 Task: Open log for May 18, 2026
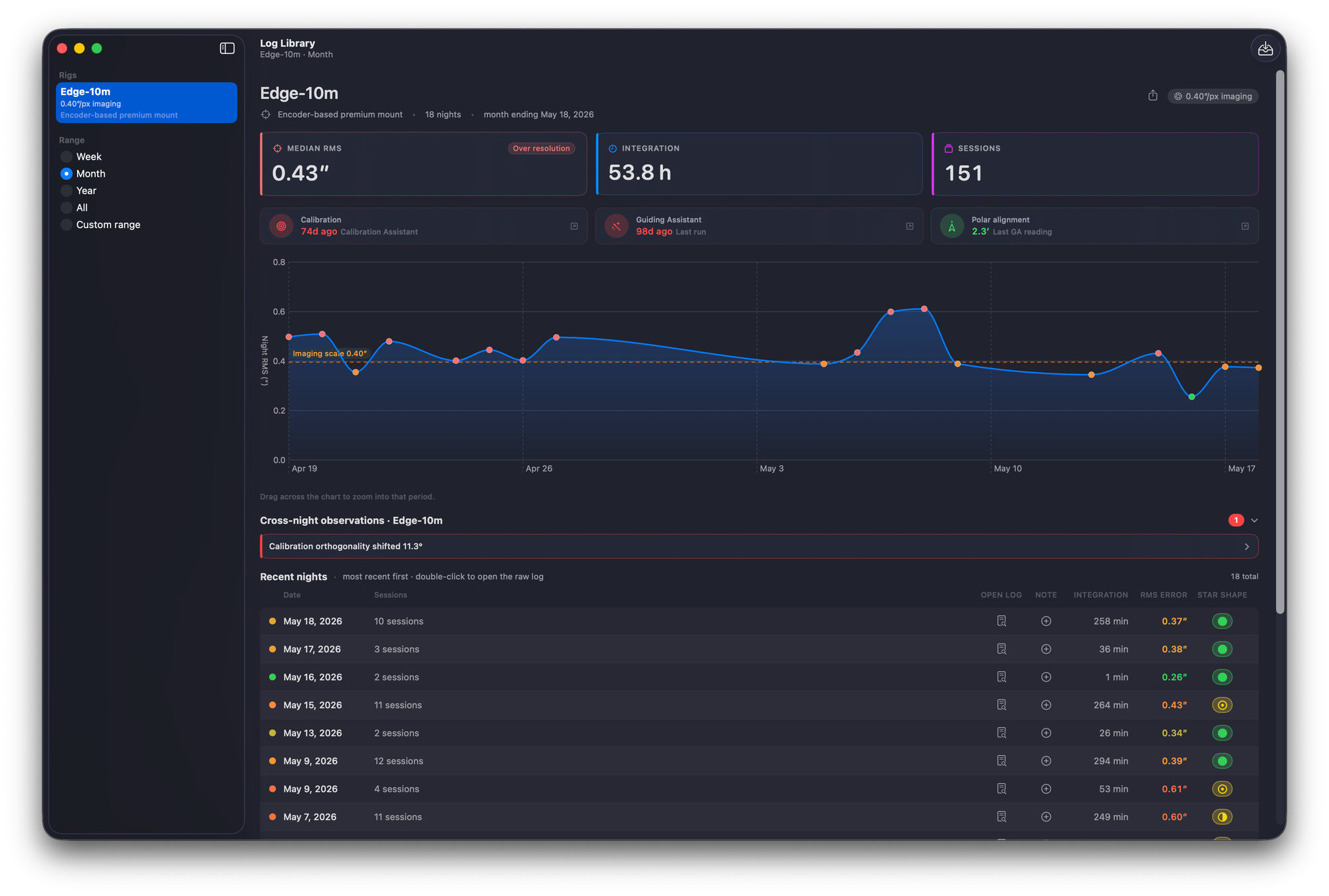[x=1001, y=621]
